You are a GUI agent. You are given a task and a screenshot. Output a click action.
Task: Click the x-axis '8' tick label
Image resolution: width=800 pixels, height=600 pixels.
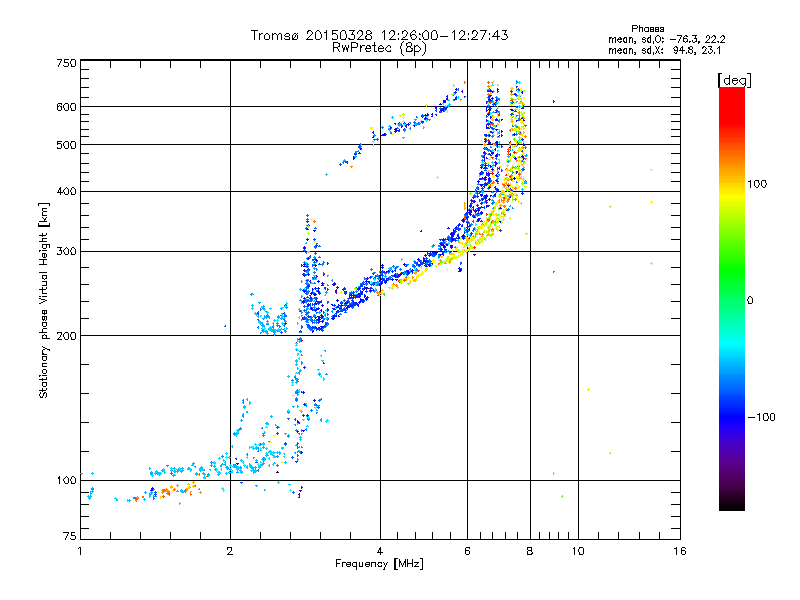point(530,551)
